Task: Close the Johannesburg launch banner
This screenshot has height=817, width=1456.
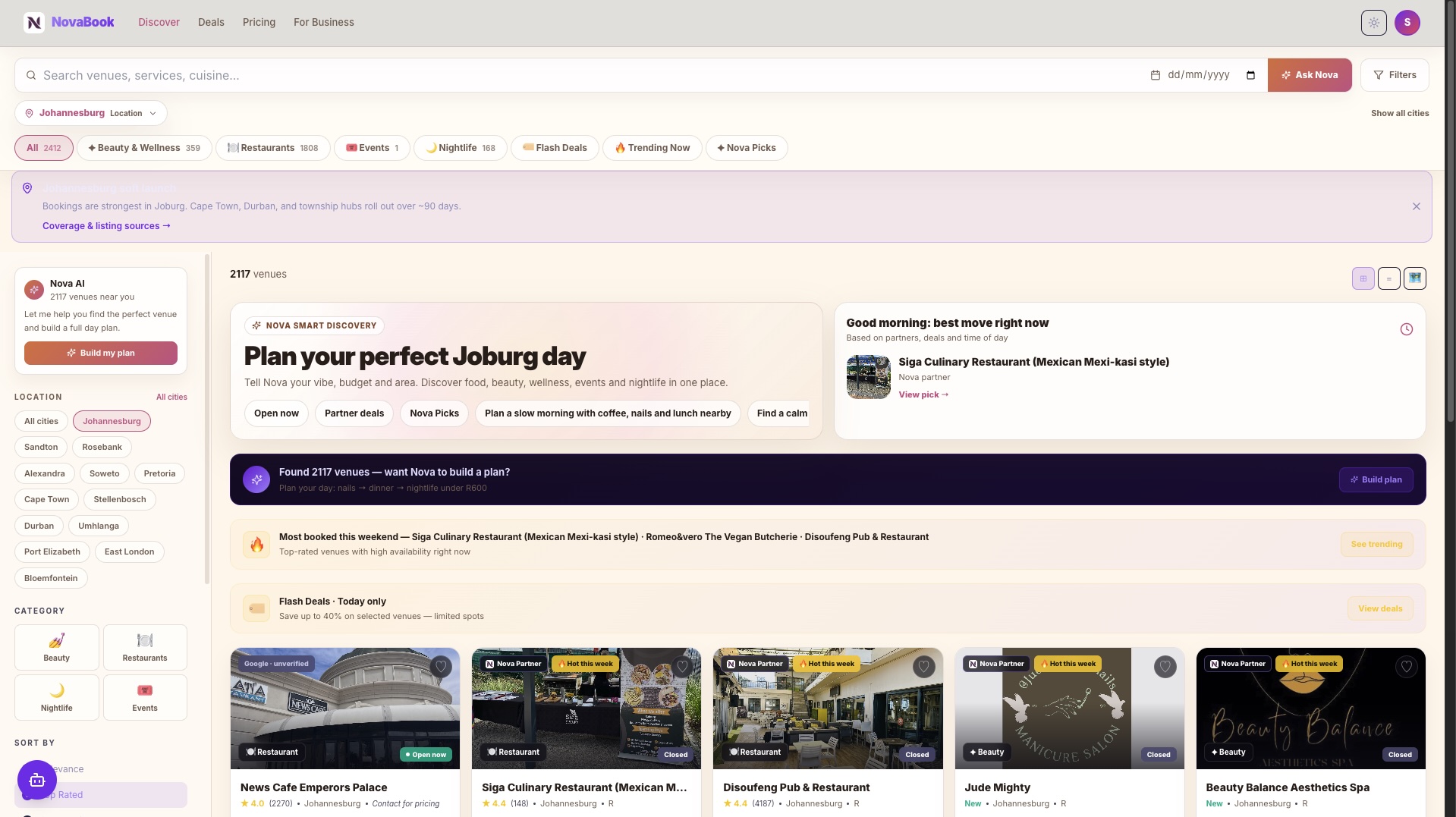Action: tap(1416, 206)
